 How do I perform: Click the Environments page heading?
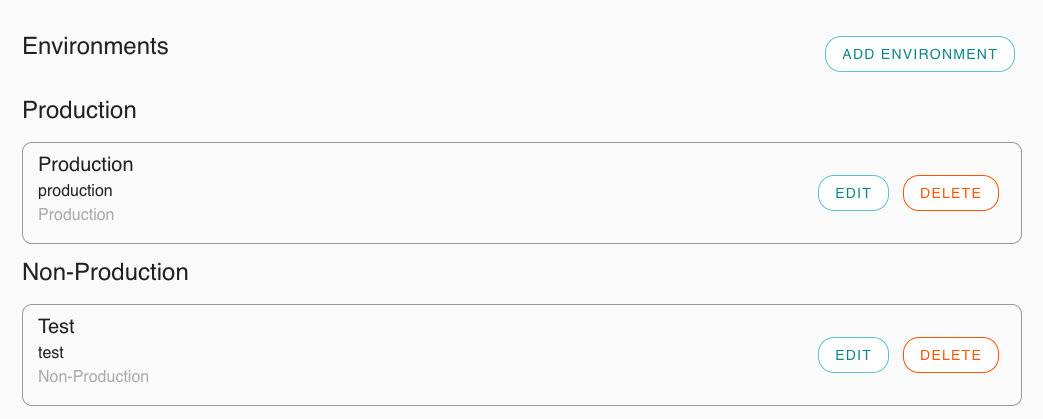95,46
